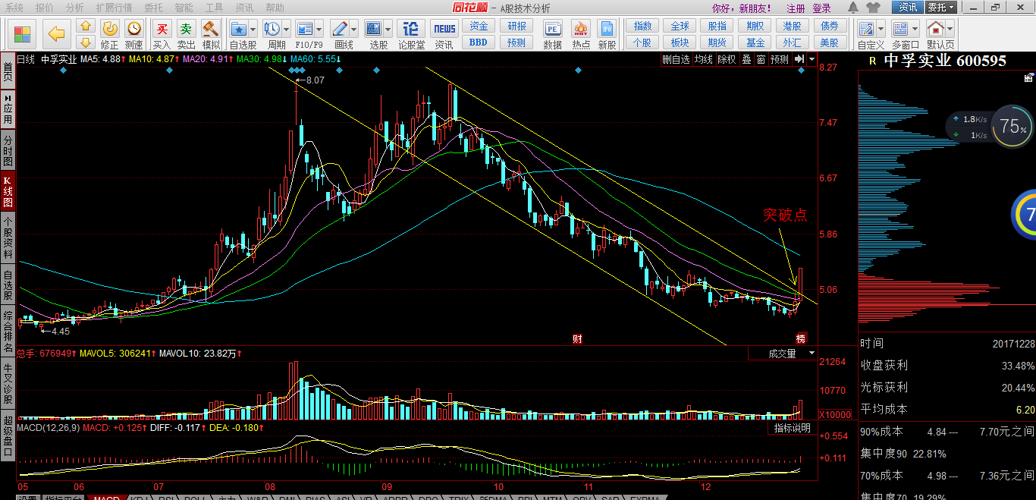Screen dimensions: 1036x500
Task: Open the 系统 menu
Action: (x=15, y=8)
